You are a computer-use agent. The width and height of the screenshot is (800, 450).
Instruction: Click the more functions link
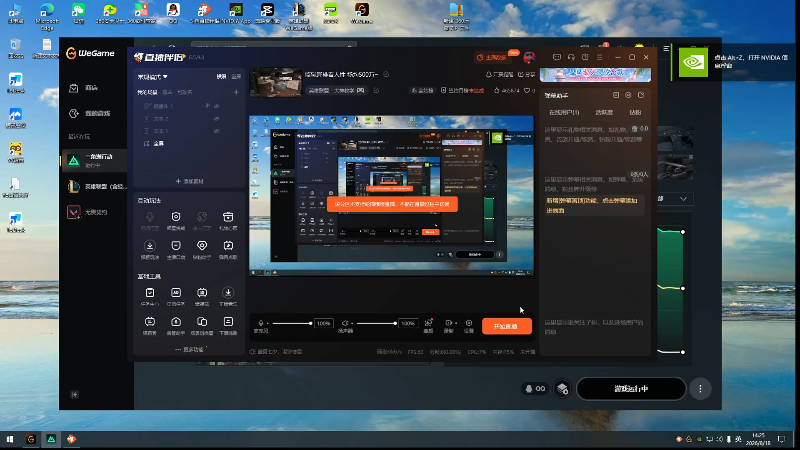189,349
